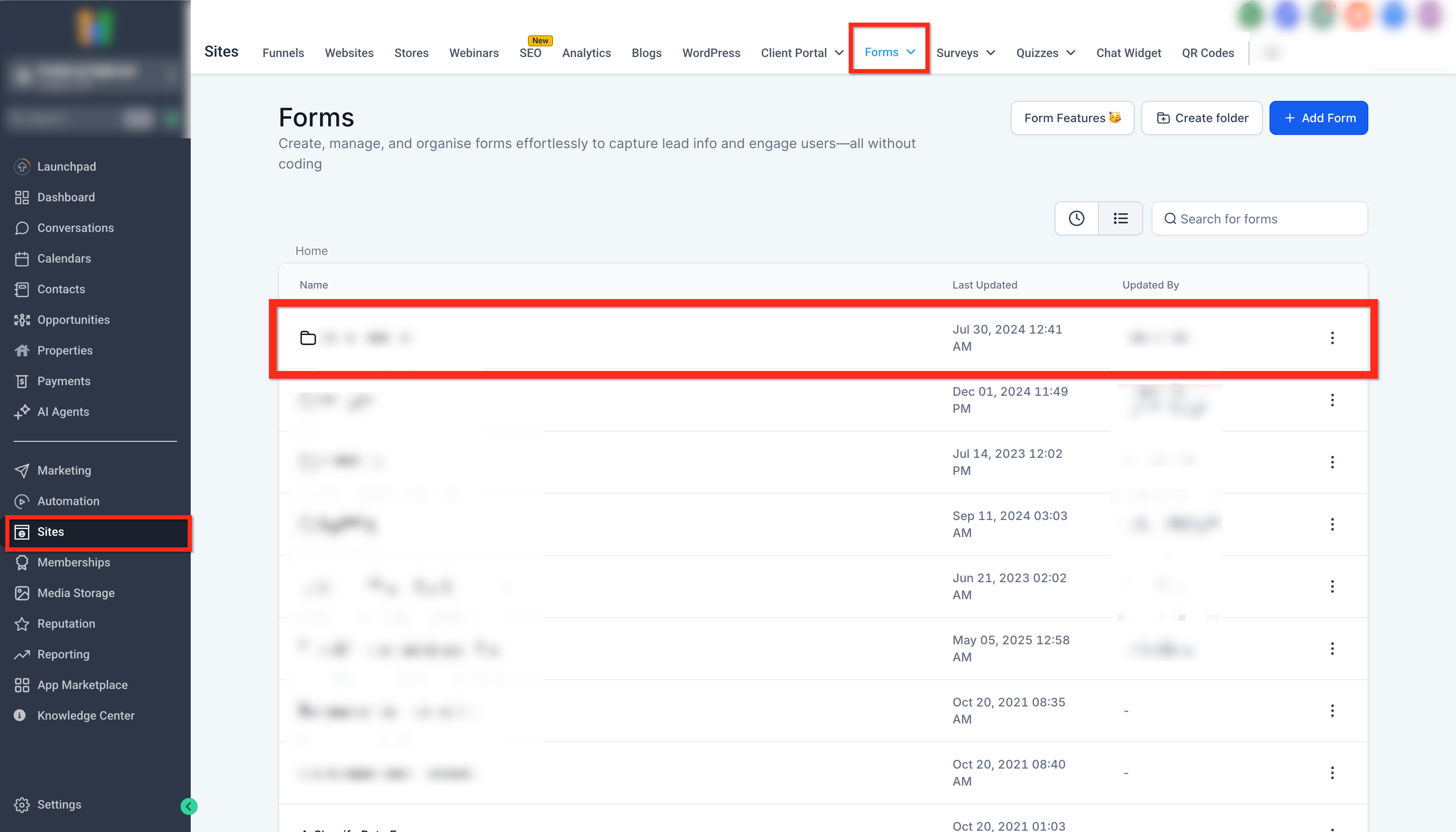Expand the Surveys dropdown menu
This screenshot has height=832, width=1456.
click(965, 53)
